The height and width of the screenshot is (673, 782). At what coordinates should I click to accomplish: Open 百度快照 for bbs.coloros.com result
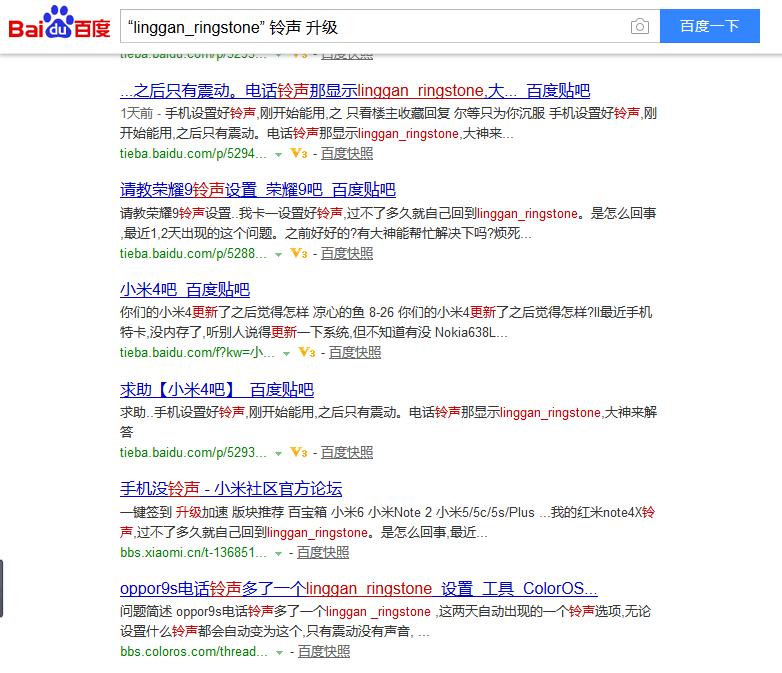coord(324,652)
